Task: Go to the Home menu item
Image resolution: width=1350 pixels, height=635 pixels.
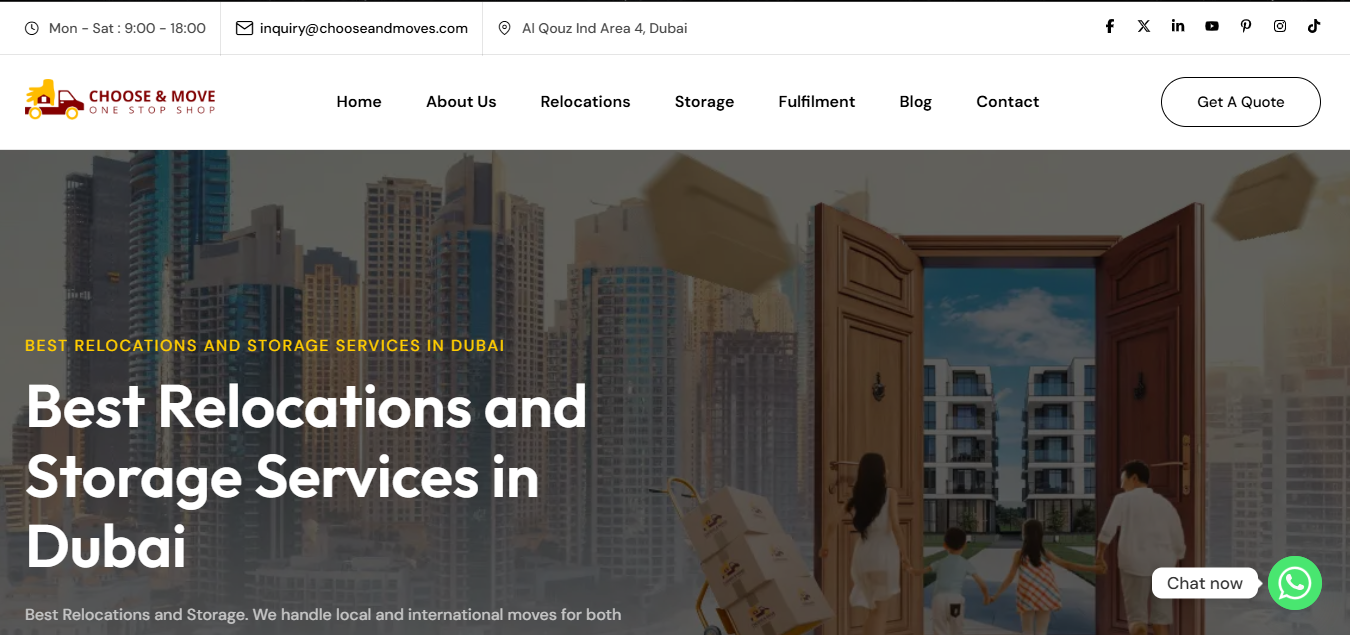Action: coord(359,102)
